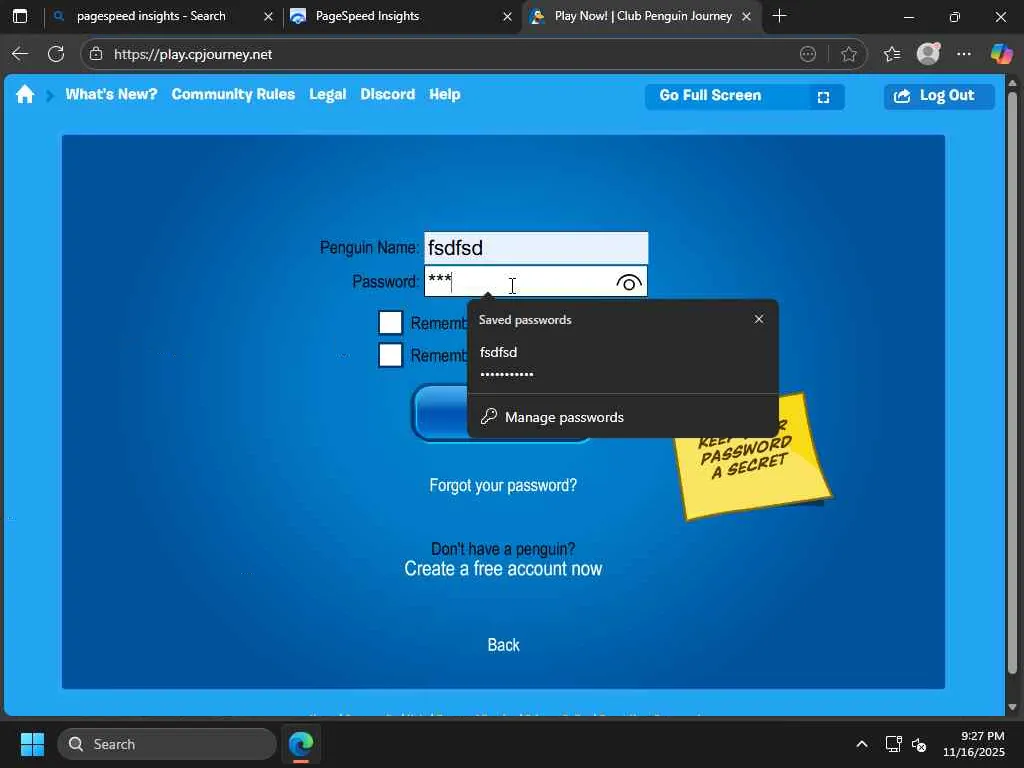This screenshot has width=1024, height=768.
Task: Check the second Remember checkbox
Action: point(391,355)
